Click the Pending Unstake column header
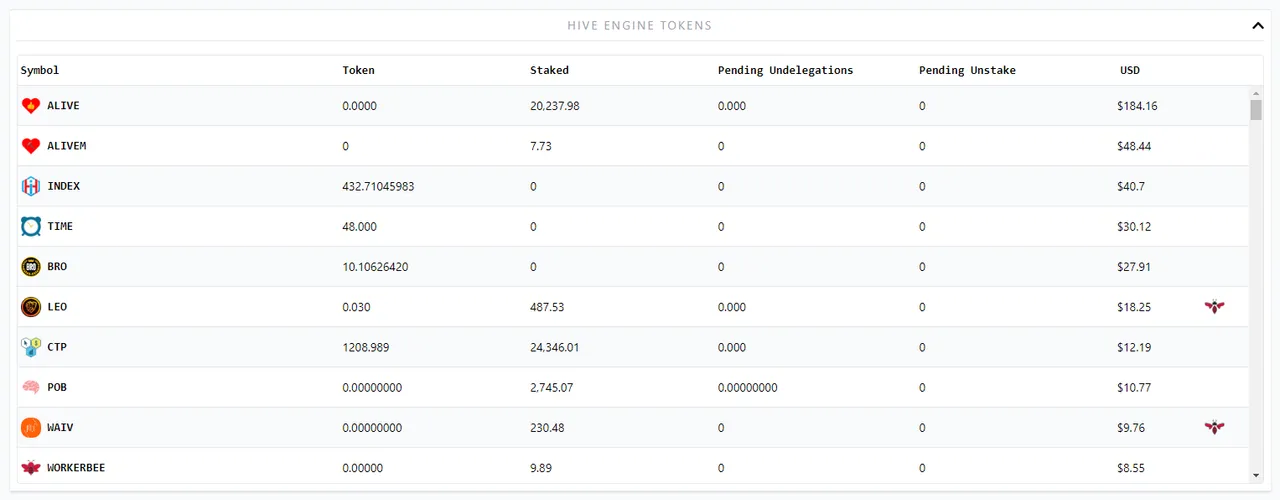 967,70
